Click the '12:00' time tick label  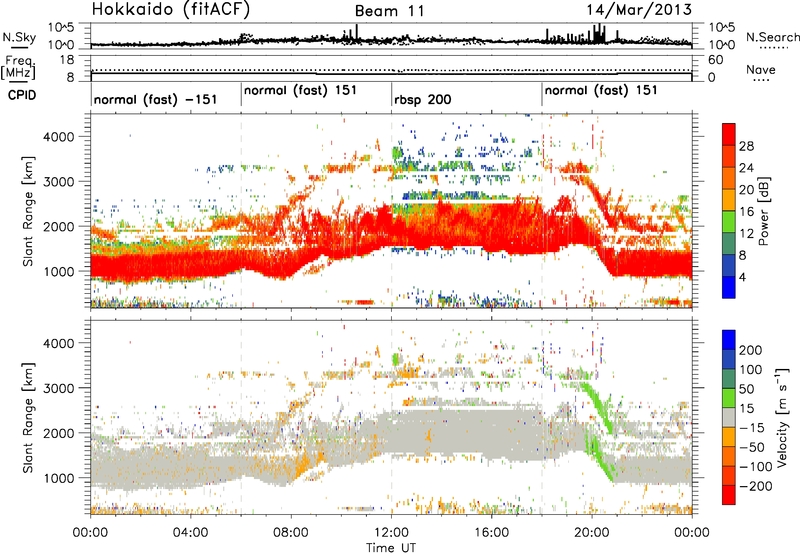(391, 533)
